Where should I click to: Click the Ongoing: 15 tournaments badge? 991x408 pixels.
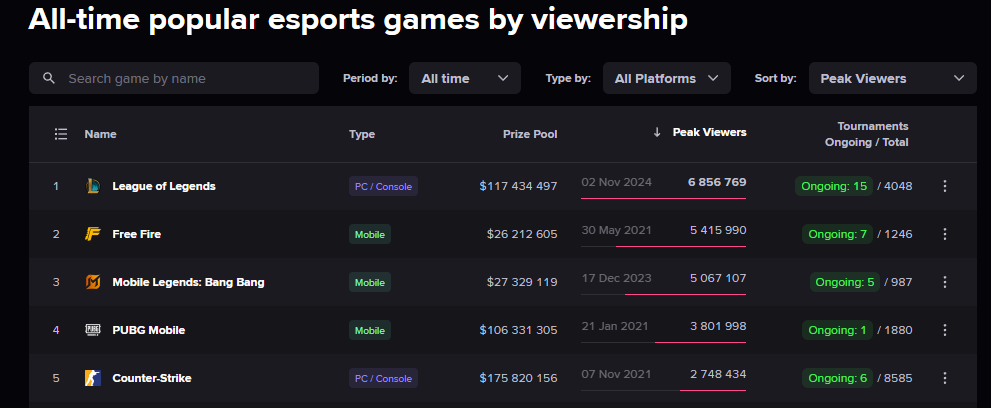(834, 186)
